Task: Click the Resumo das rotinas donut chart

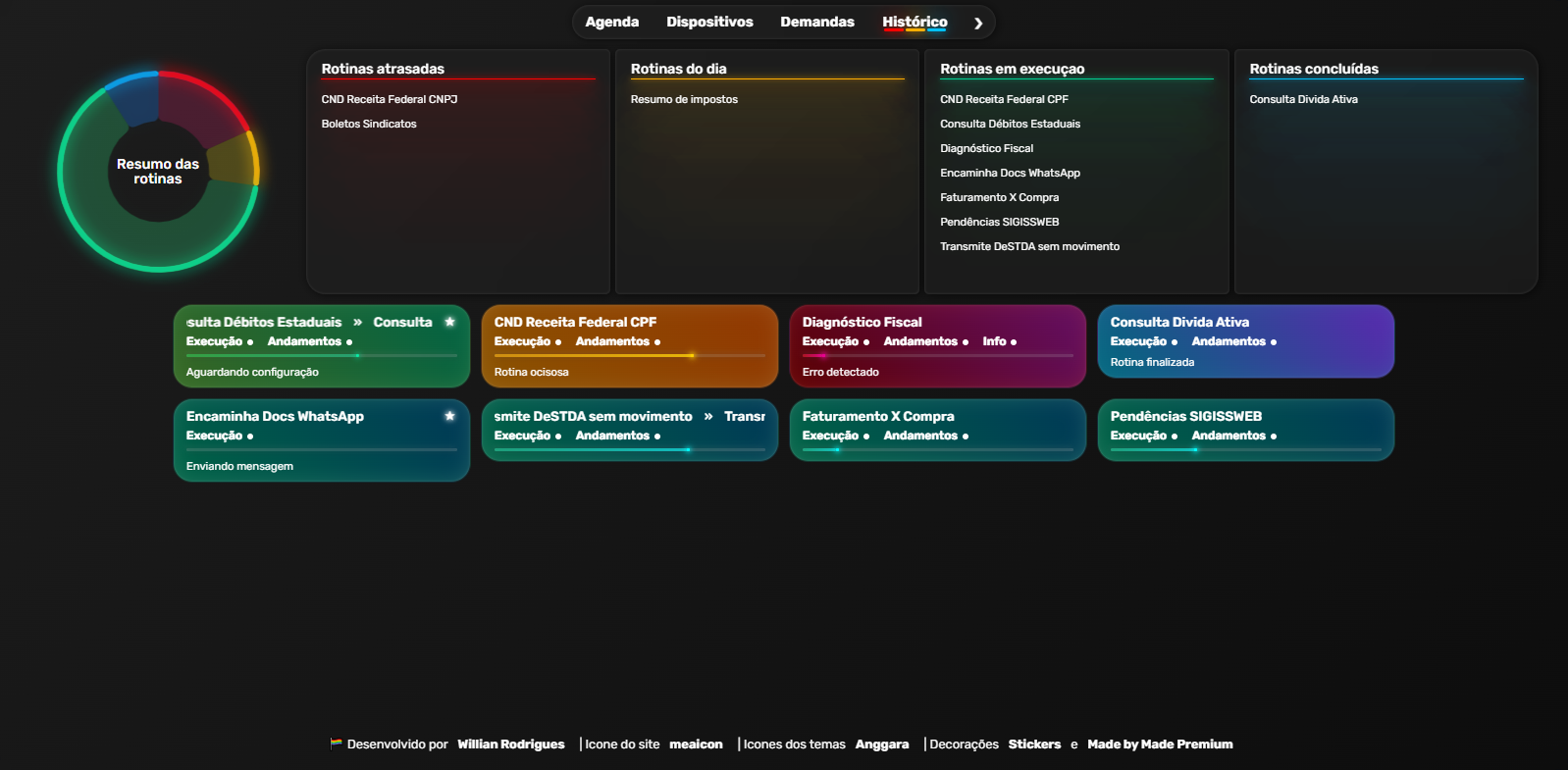Action: [158, 172]
